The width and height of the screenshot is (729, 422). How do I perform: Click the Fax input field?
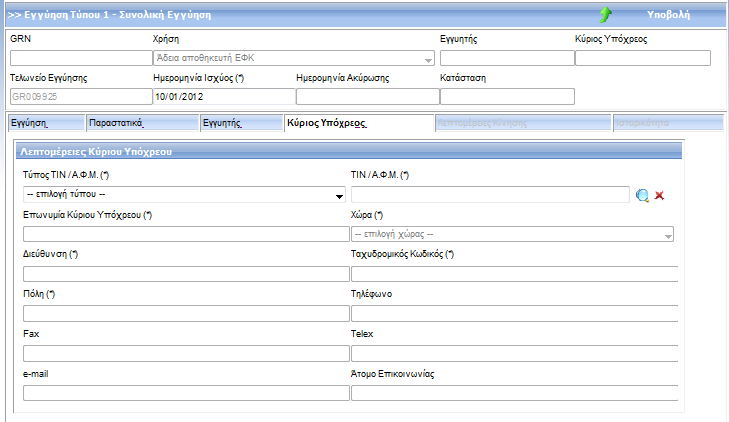click(x=186, y=354)
